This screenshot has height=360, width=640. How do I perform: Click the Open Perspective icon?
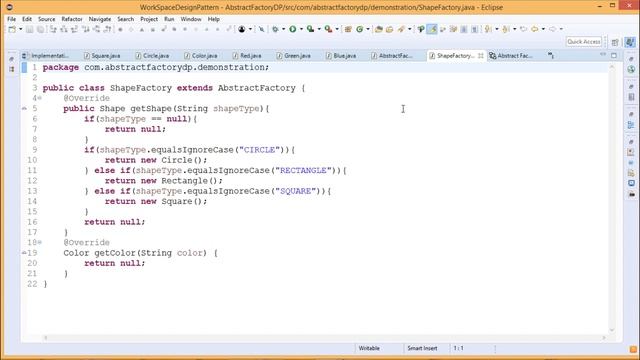615,42
